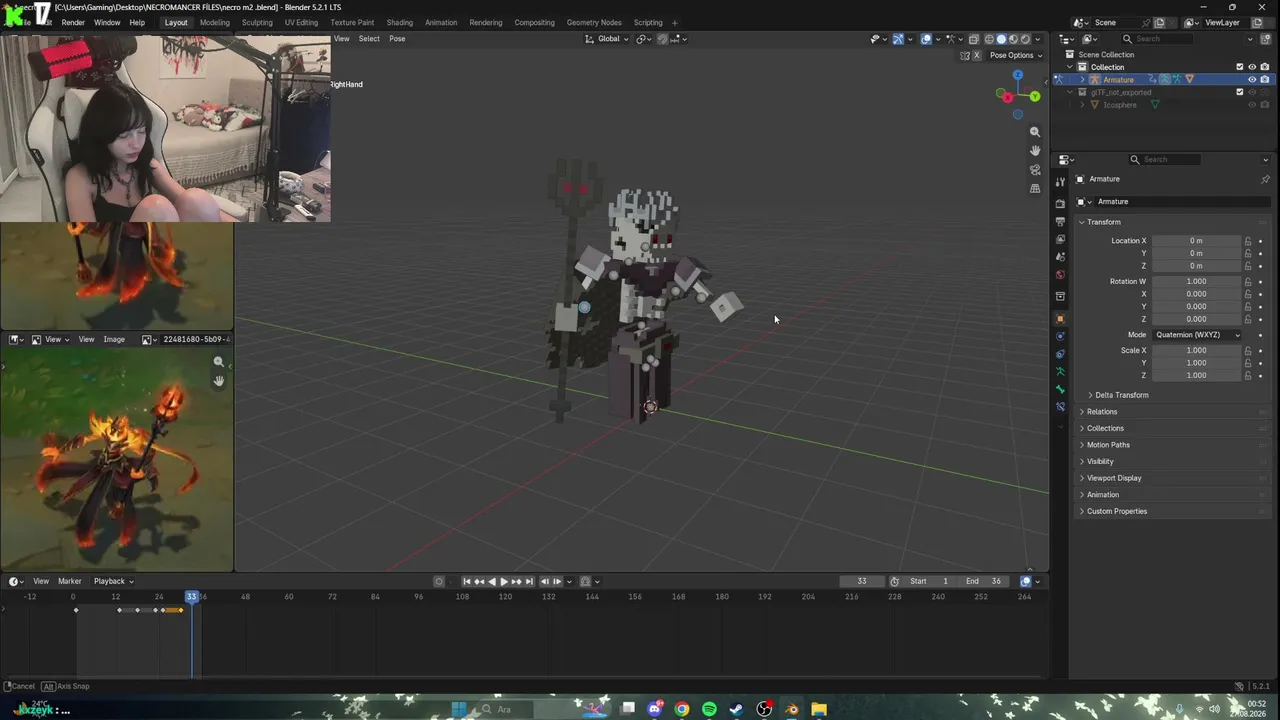Image resolution: width=1280 pixels, height=720 pixels.
Task: Open Quaternion (WXYZ) rotation mode dropdown
Action: click(1197, 335)
